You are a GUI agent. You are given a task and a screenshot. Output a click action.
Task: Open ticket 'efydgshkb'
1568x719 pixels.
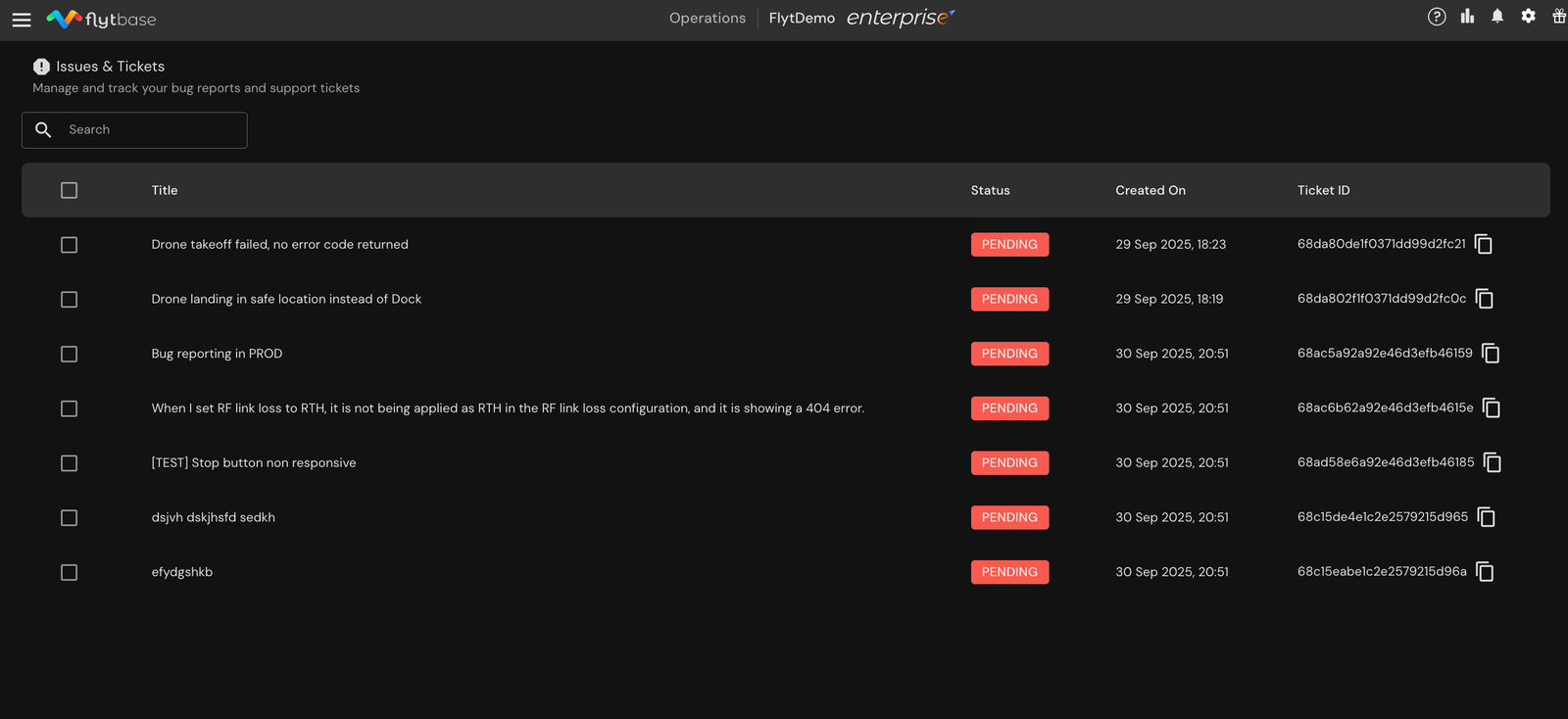[x=181, y=572]
